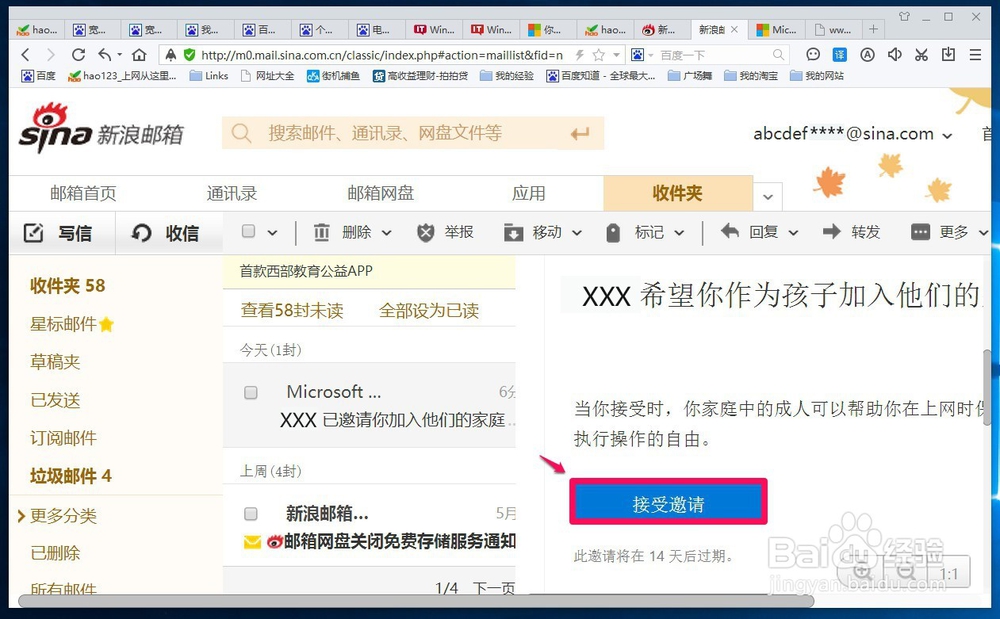The width and height of the screenshot is (1000, 619).
Task: Open the chat bubble toolbar icon
Action: click(812, 55)
